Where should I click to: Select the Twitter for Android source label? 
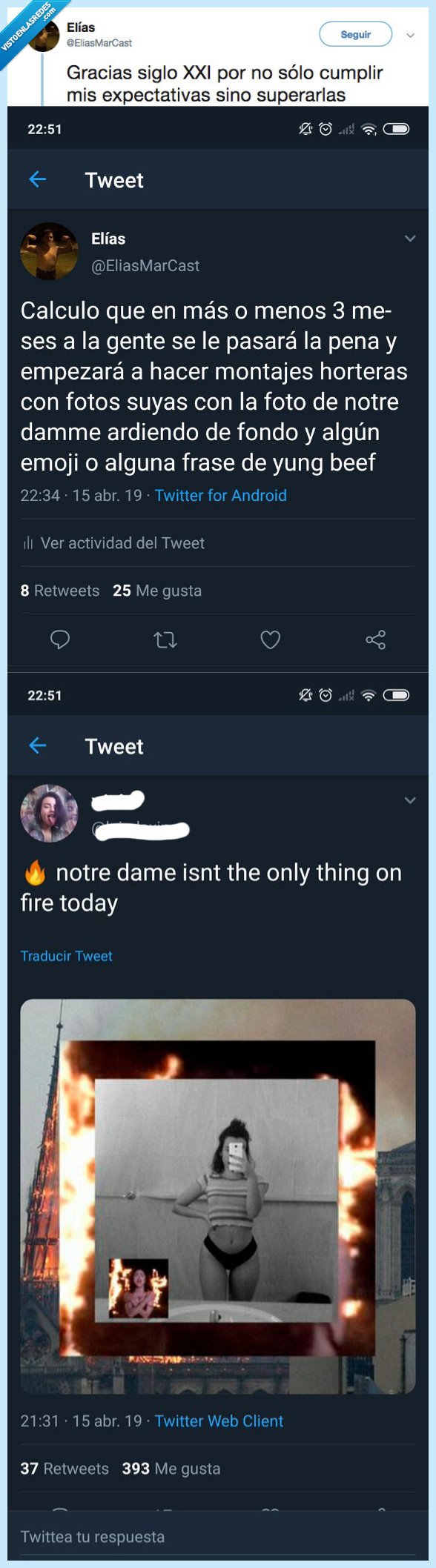click(220, 495)
